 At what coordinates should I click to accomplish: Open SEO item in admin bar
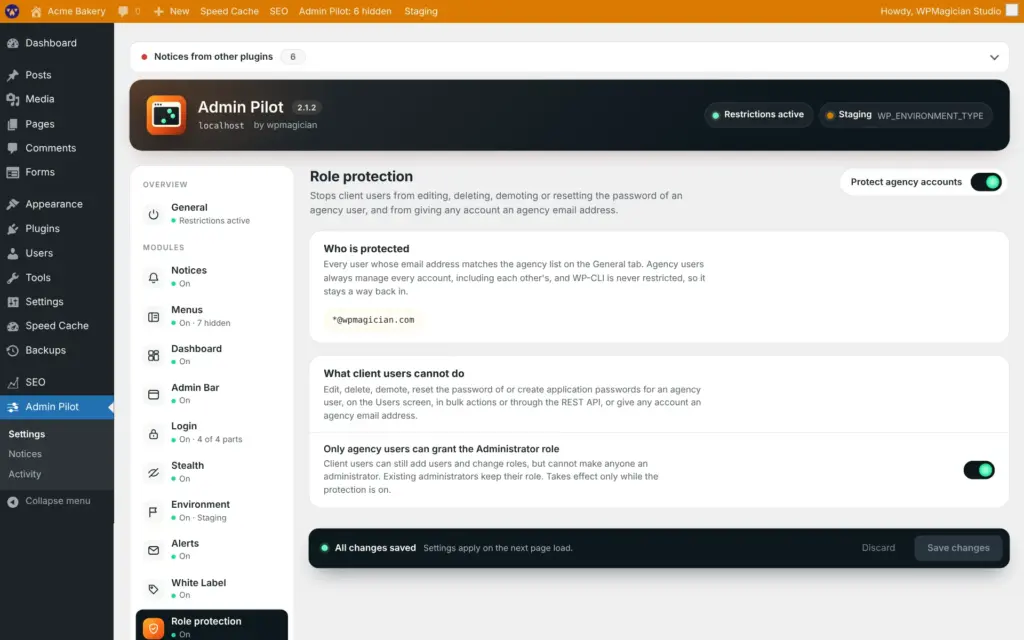279,11
